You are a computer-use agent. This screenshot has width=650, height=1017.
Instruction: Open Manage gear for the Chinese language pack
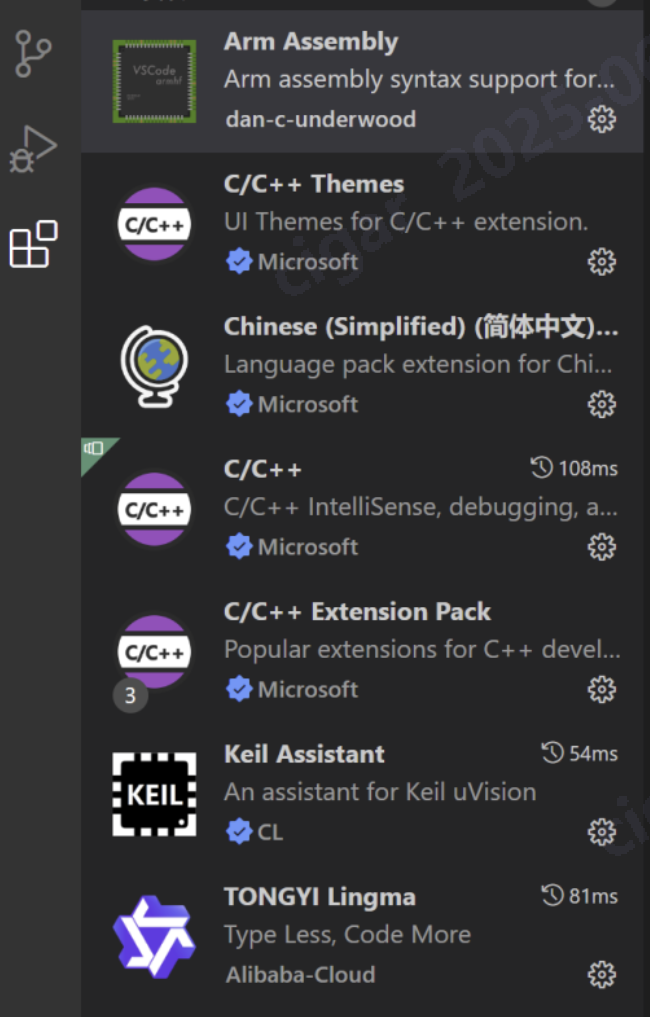(601, 405)
